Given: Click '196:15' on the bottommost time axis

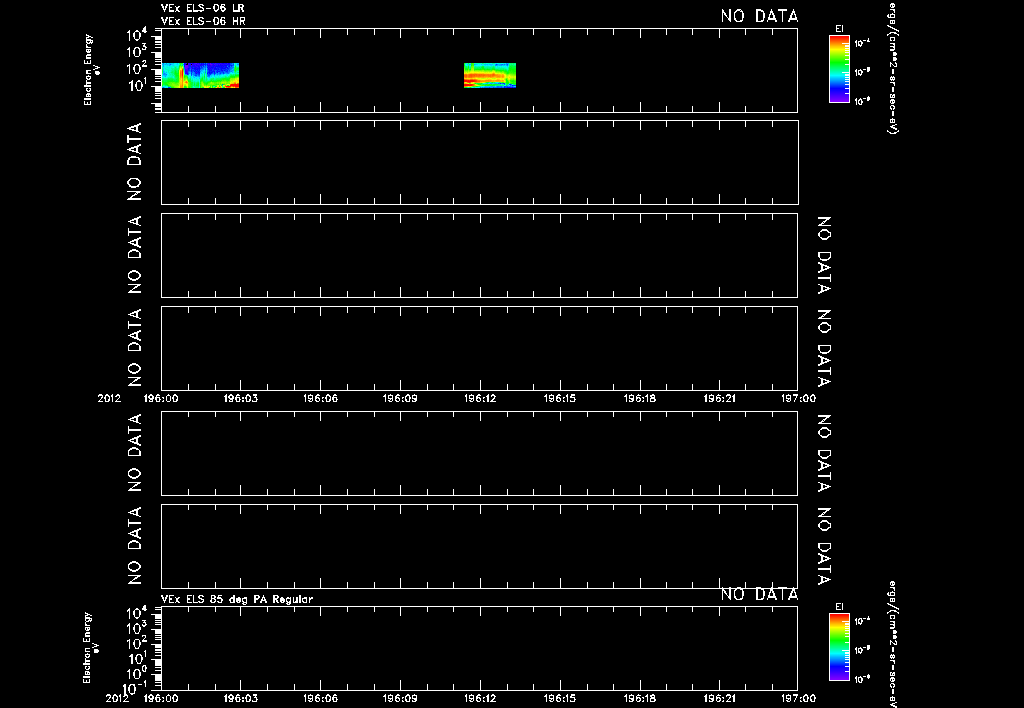Looking at the screenshot, I should click(560, 699).
